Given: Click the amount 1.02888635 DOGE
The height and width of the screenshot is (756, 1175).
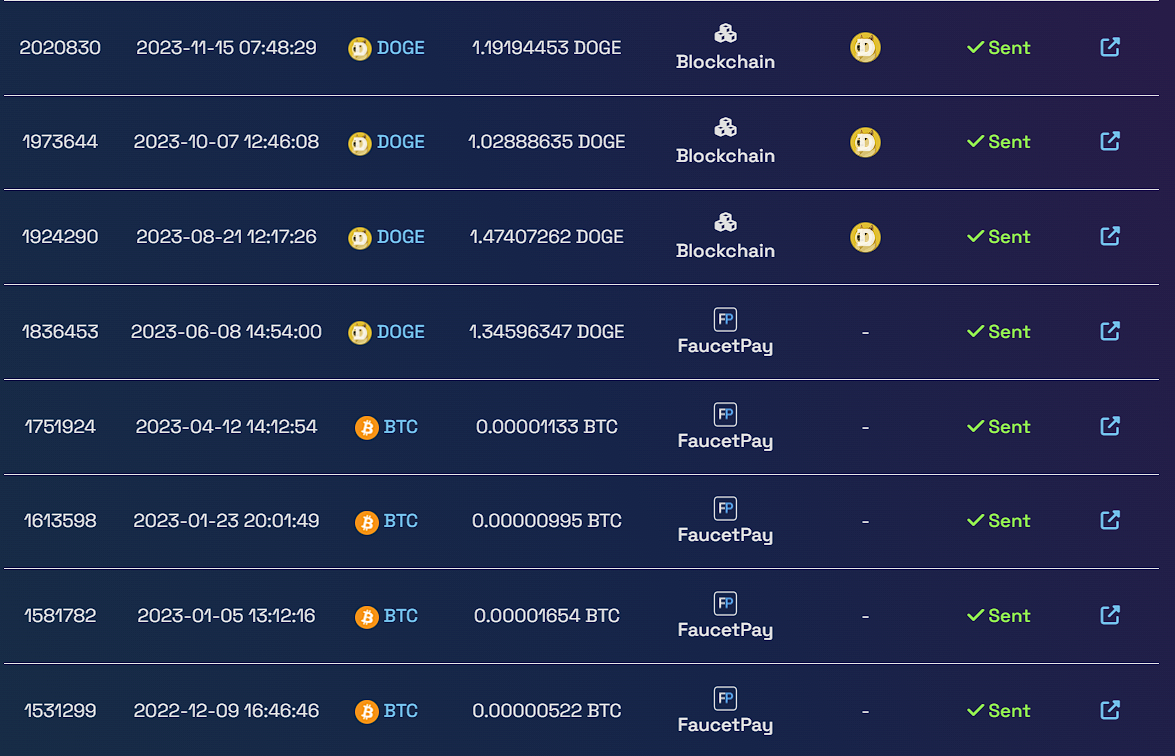Looking at the screenshot, I should pos(547,142).
